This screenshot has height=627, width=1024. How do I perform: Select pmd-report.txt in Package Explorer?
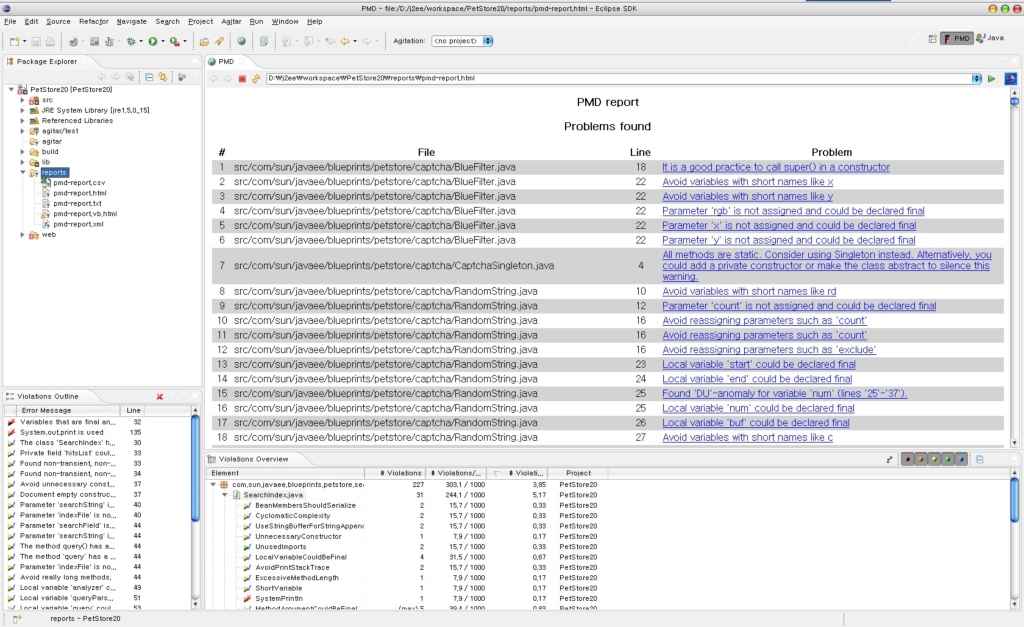[78, 204]
